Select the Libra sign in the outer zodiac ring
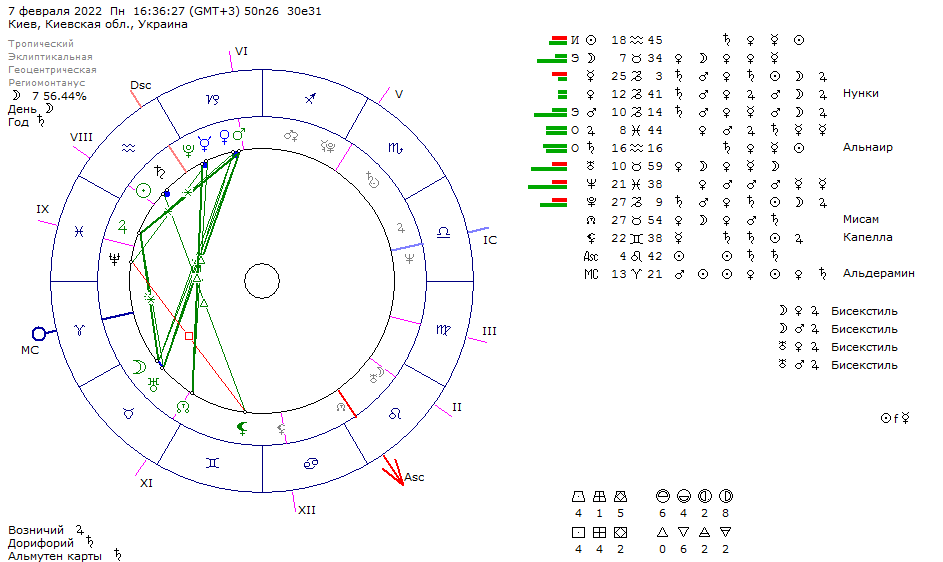Screen dimensions: 943x562 tap(443, 232)
